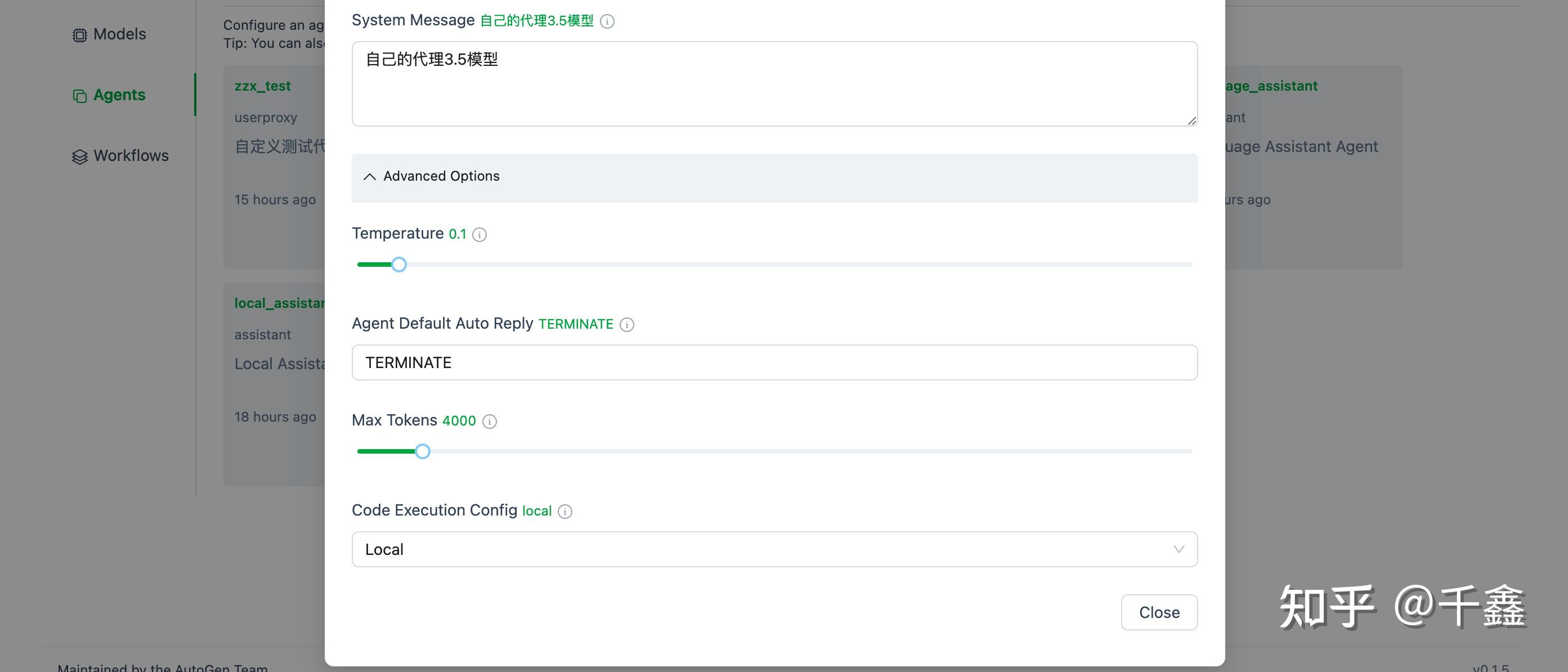Click info icon next to Temperature
This screenshot has width=1568, height=672.
click(x=480, y=235)
